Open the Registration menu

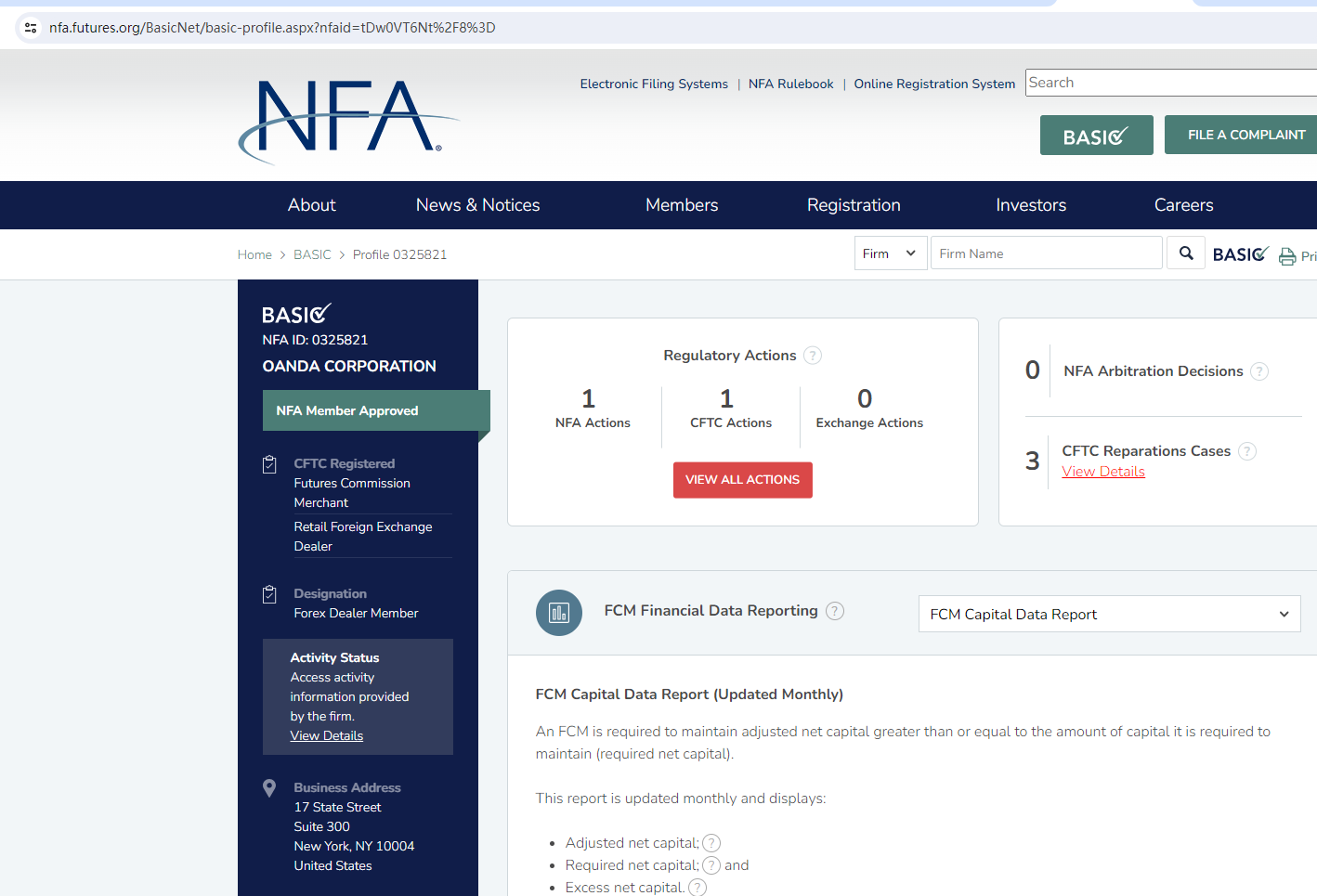[854, 205]
